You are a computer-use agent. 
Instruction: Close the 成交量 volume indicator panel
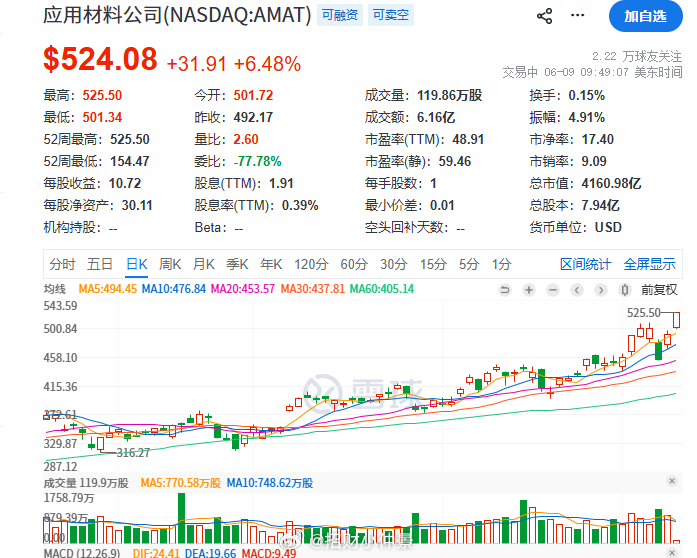point(672,481)
